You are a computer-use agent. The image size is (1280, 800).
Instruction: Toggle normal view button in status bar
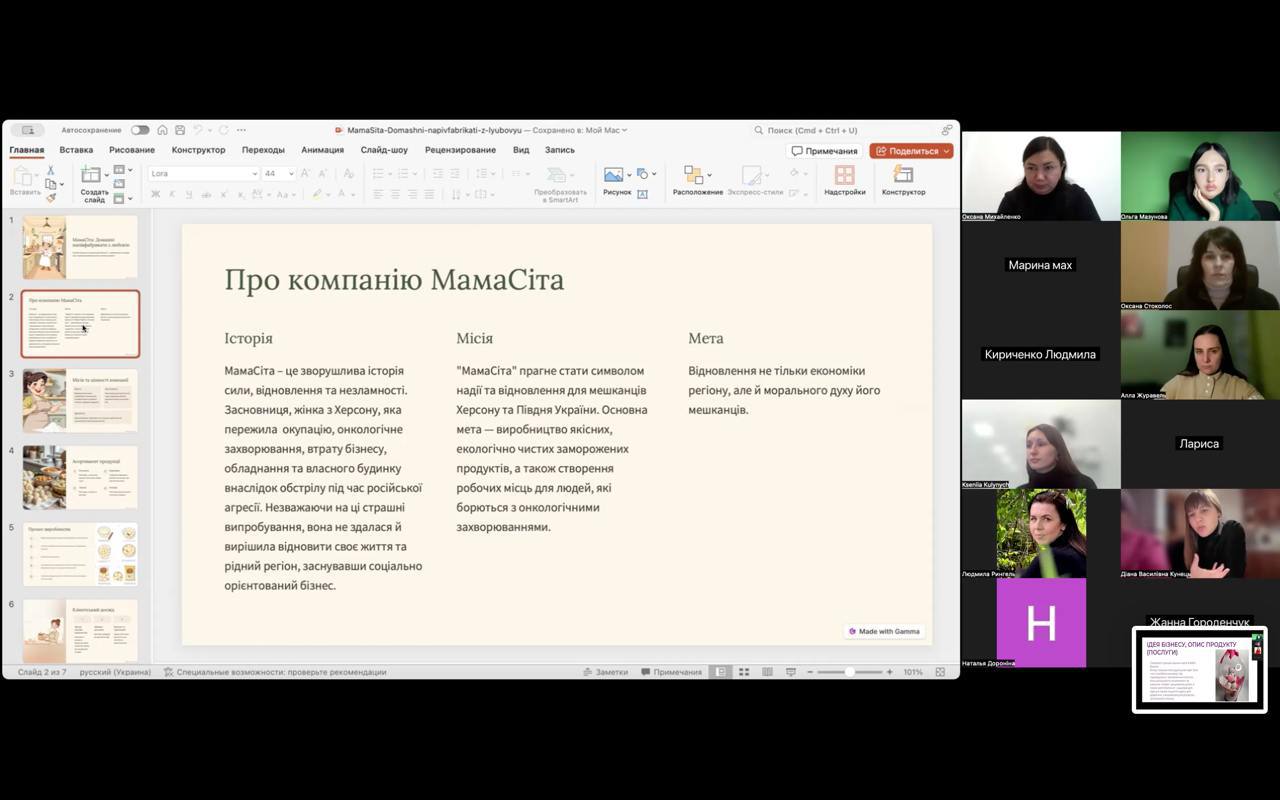click(x=719, y=672)
